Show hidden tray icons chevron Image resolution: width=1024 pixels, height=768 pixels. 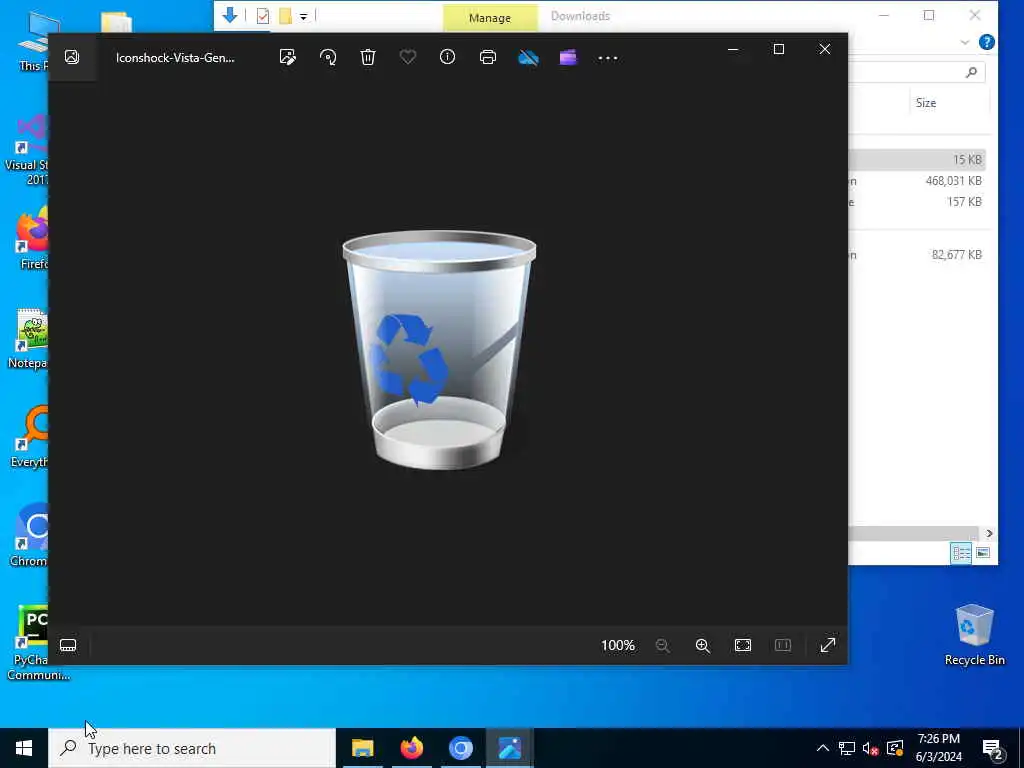tap(822, 748)
